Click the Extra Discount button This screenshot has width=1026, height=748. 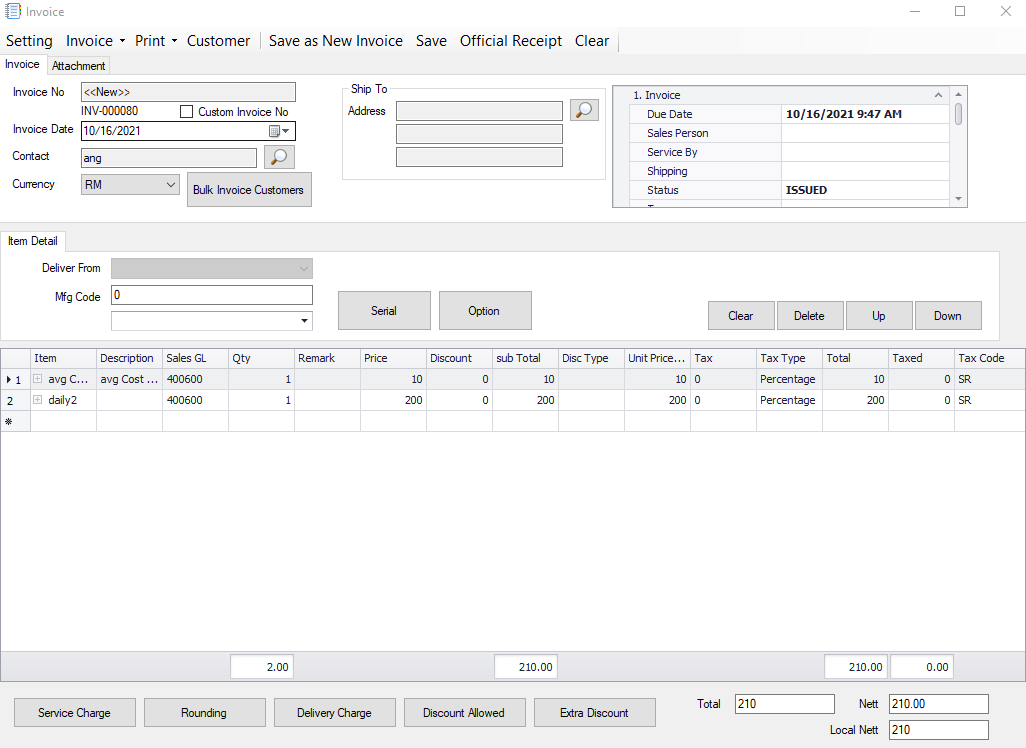click(x=594, y=713)
